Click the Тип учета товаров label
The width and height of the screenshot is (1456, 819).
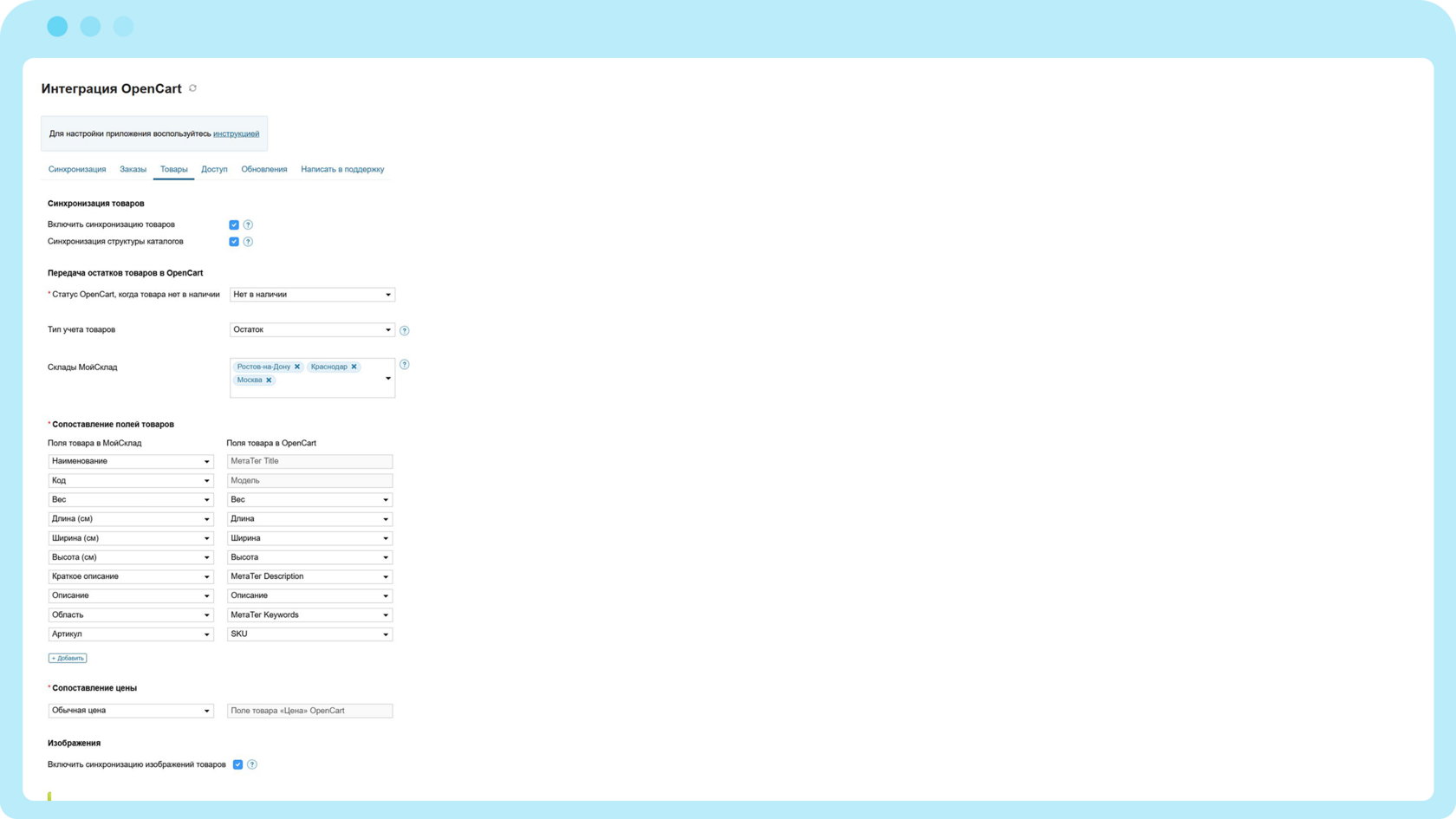coord(81,330)
